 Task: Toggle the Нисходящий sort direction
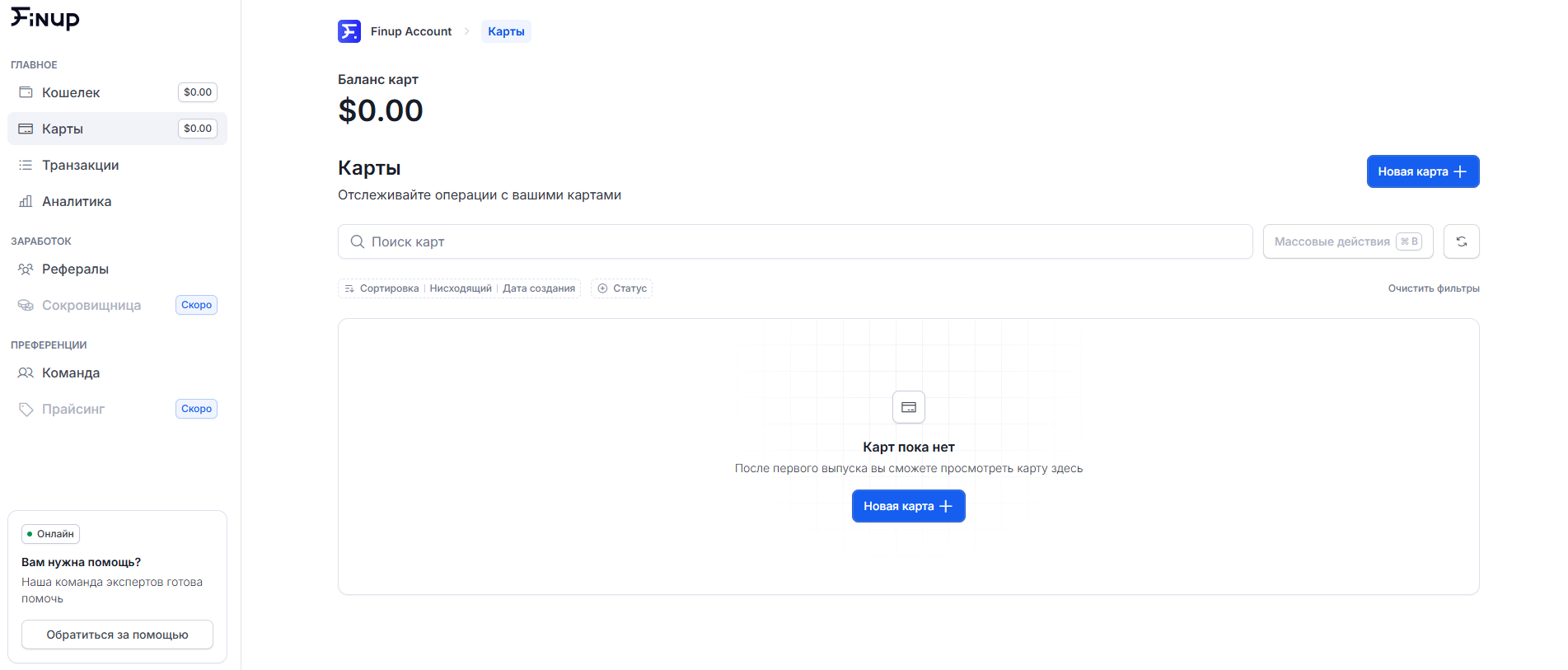coord(460,288)
